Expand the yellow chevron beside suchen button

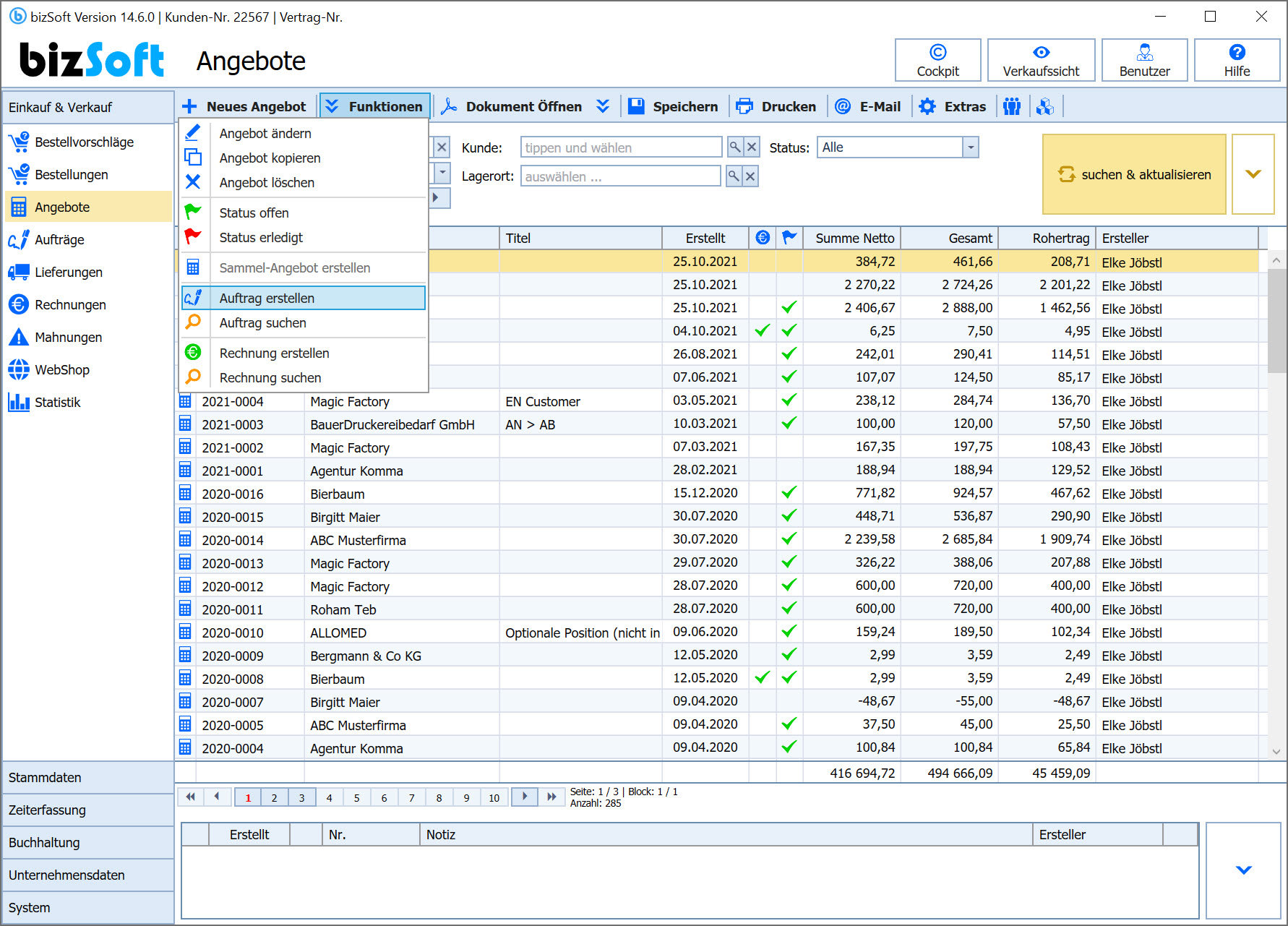click(x=1253, y=174)
